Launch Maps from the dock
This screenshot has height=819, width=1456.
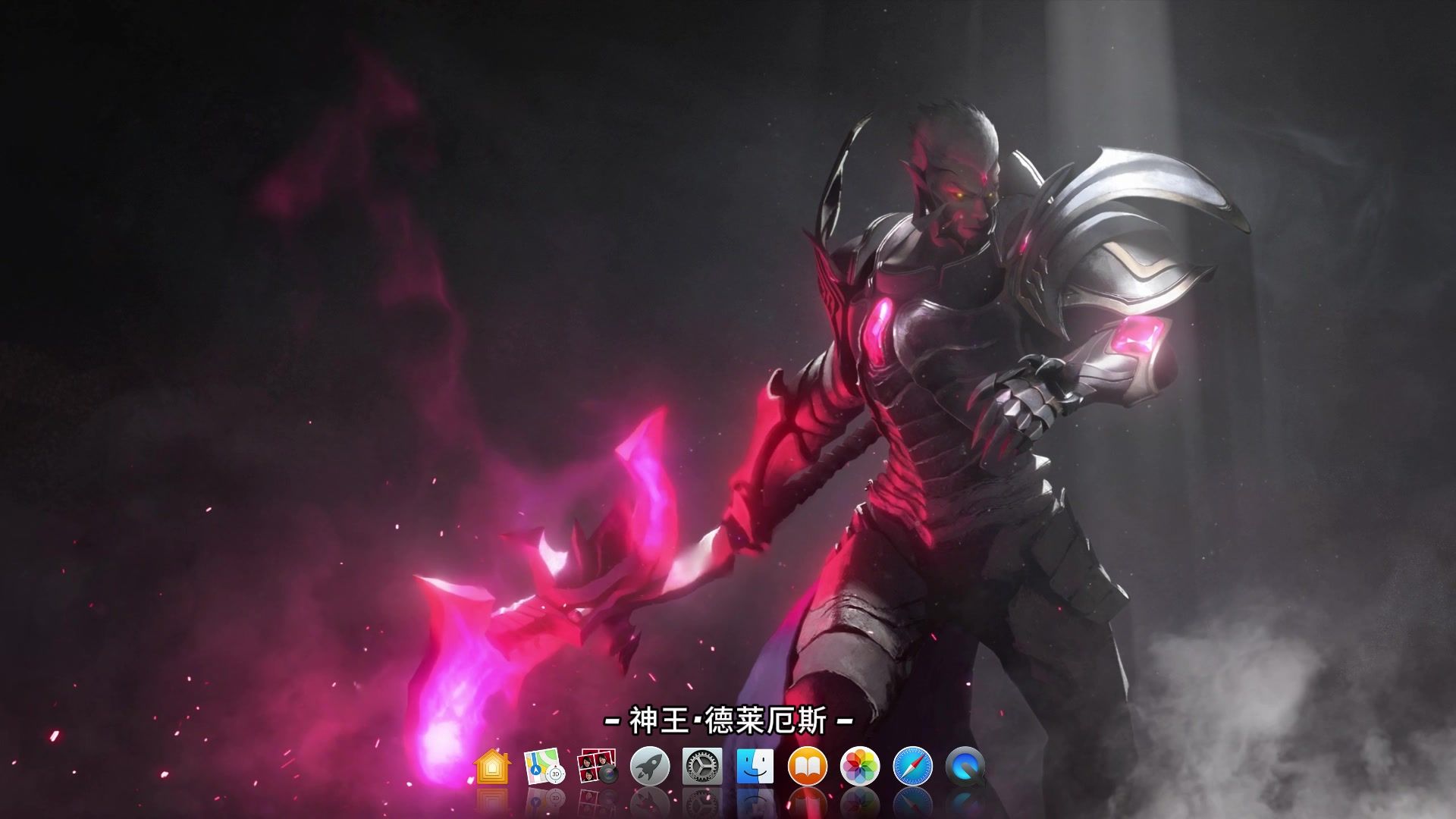pyautogui.click(x=544, y=767)
